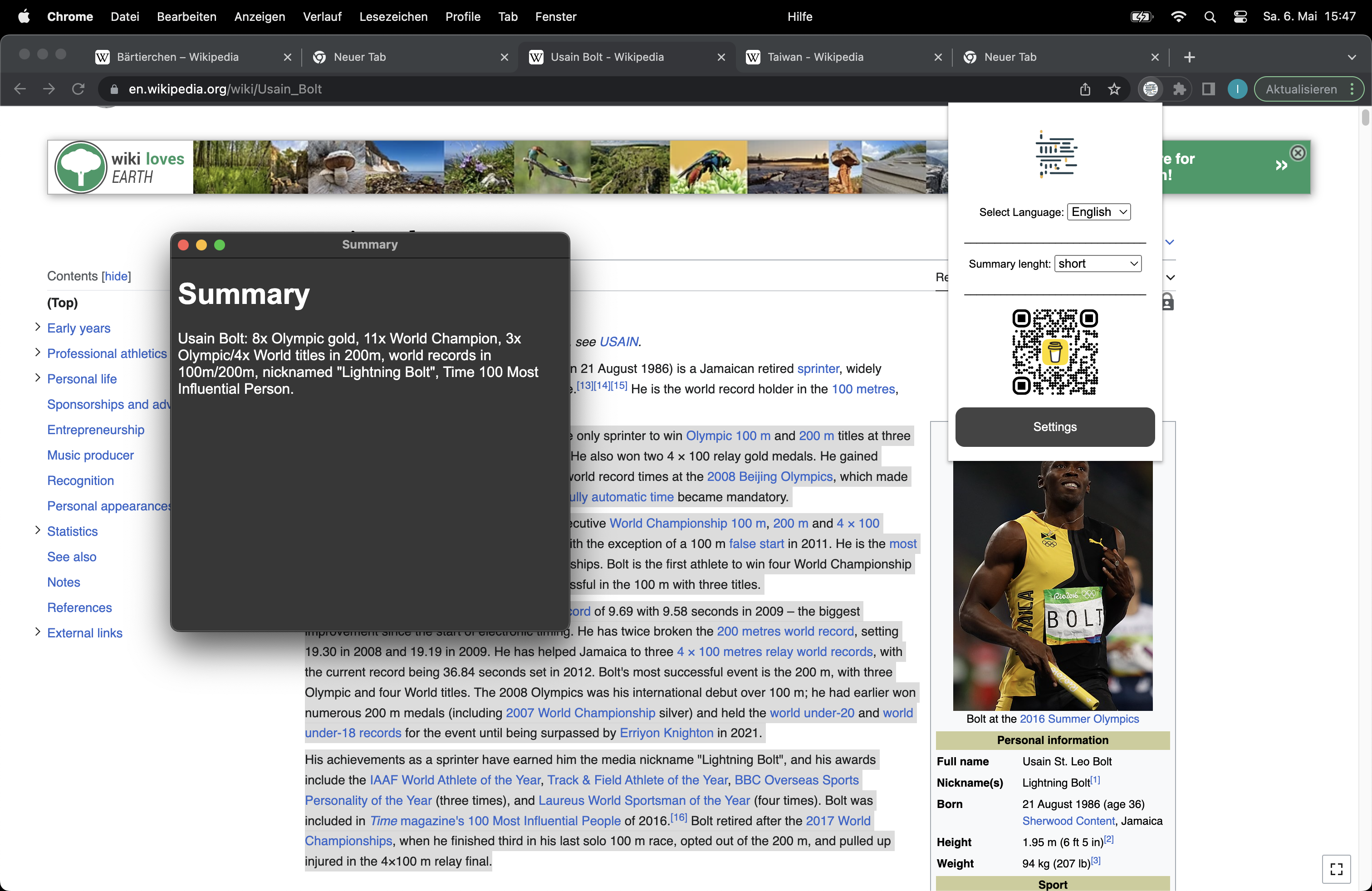Click the Wi-Fi status icon

1178,17
